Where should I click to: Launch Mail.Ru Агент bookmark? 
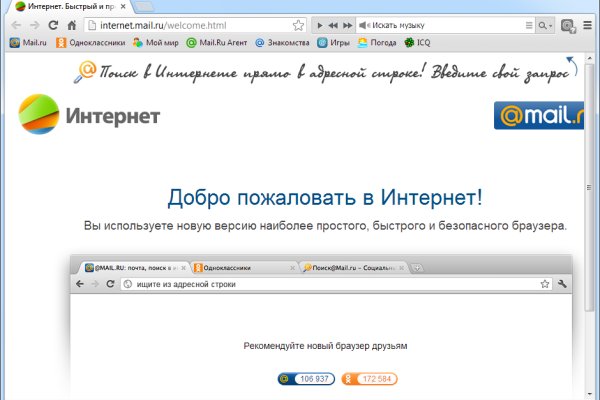point(216,43)
